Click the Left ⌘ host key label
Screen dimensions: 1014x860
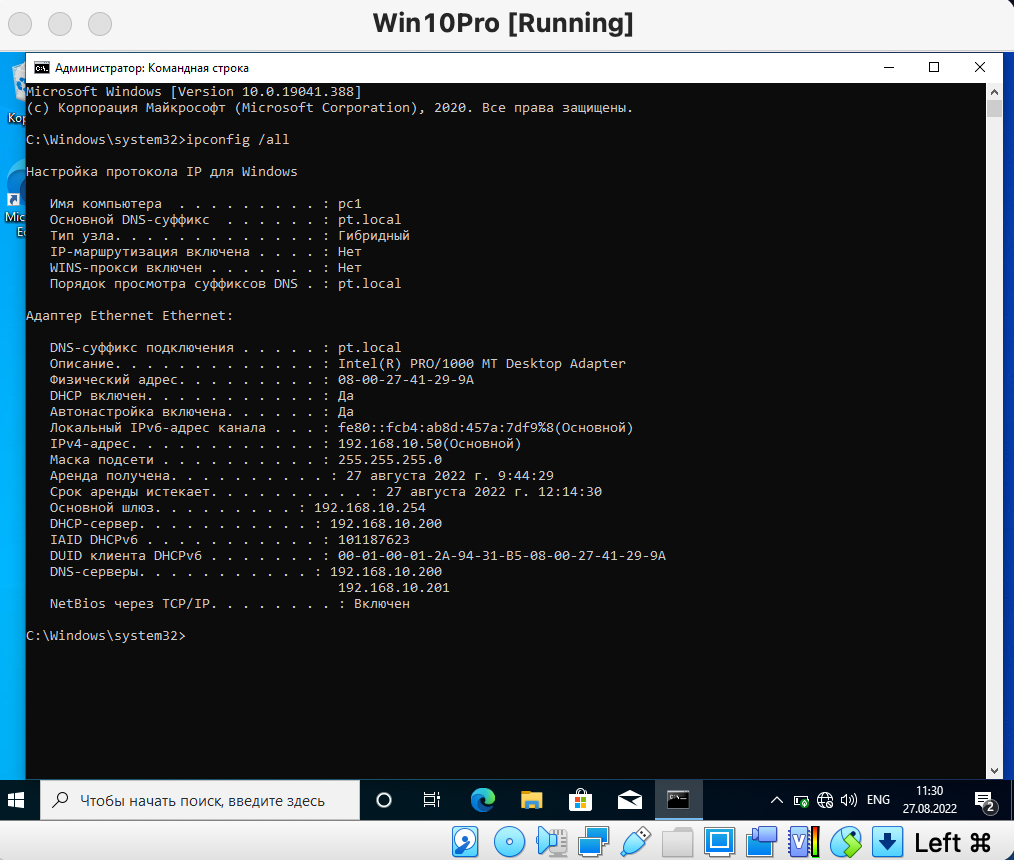coord(953,843)
